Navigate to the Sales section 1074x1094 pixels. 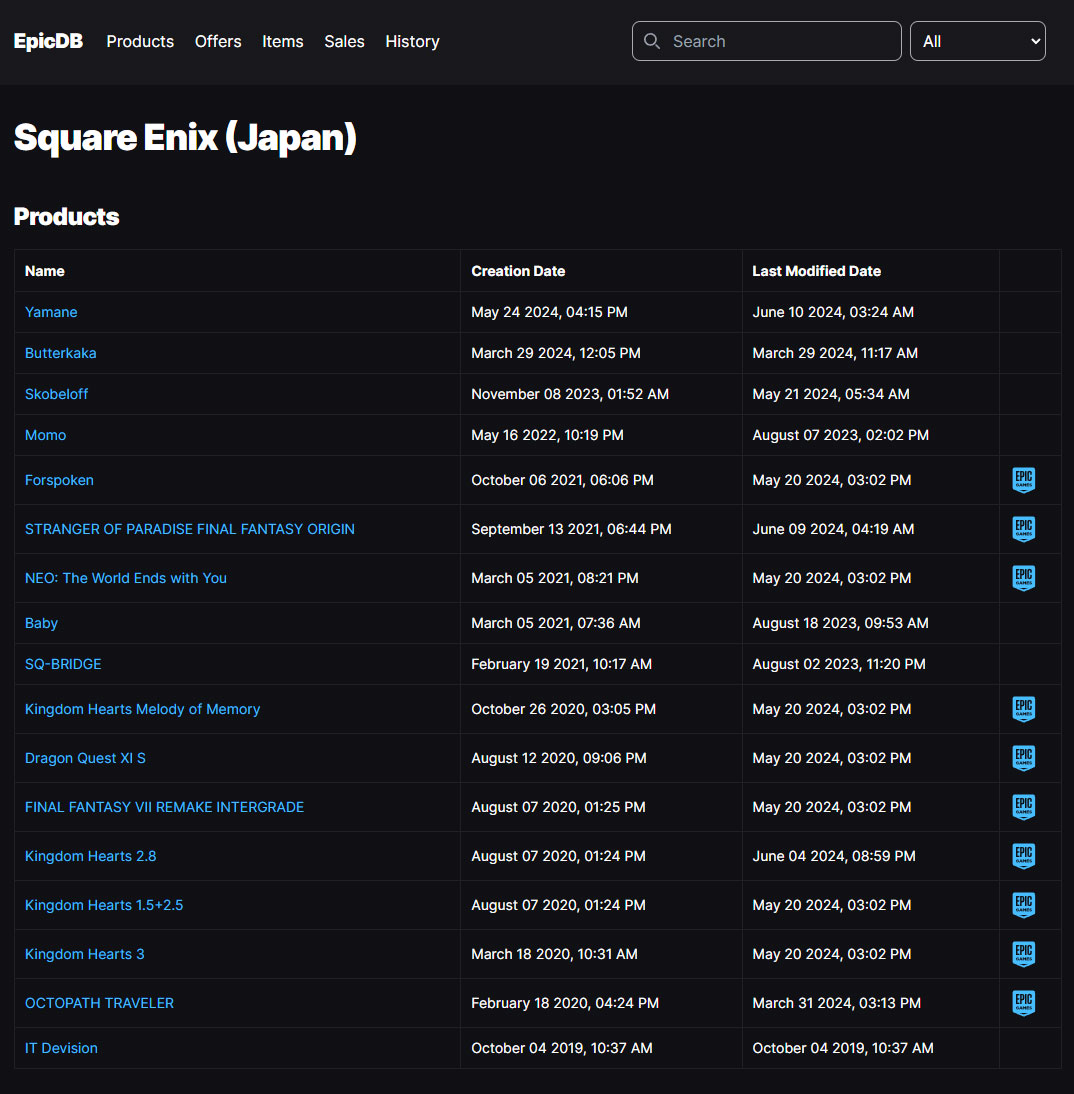pyautogui.click(x=344, y=41)
